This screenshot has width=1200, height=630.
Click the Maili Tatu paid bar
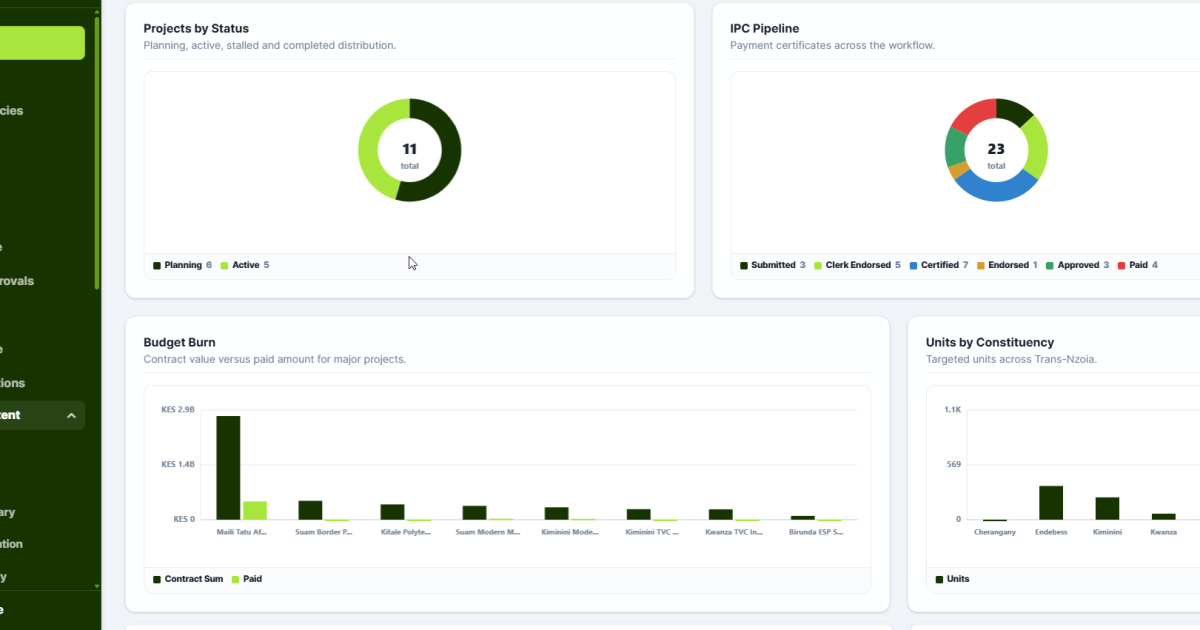(255, 510)
